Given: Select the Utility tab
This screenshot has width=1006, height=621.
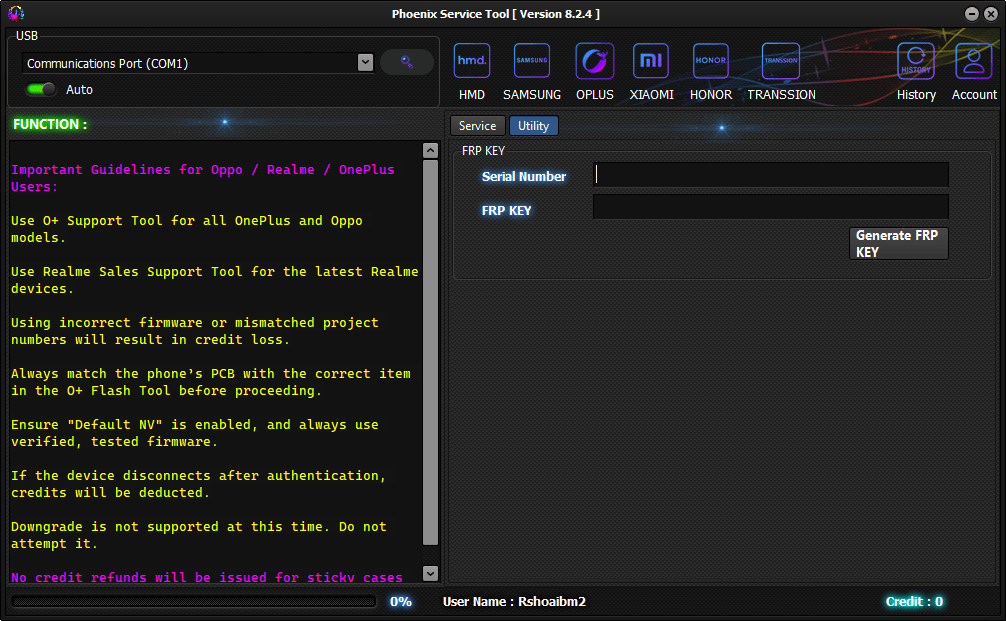Looking at the screenshot, I should [533, 125].
